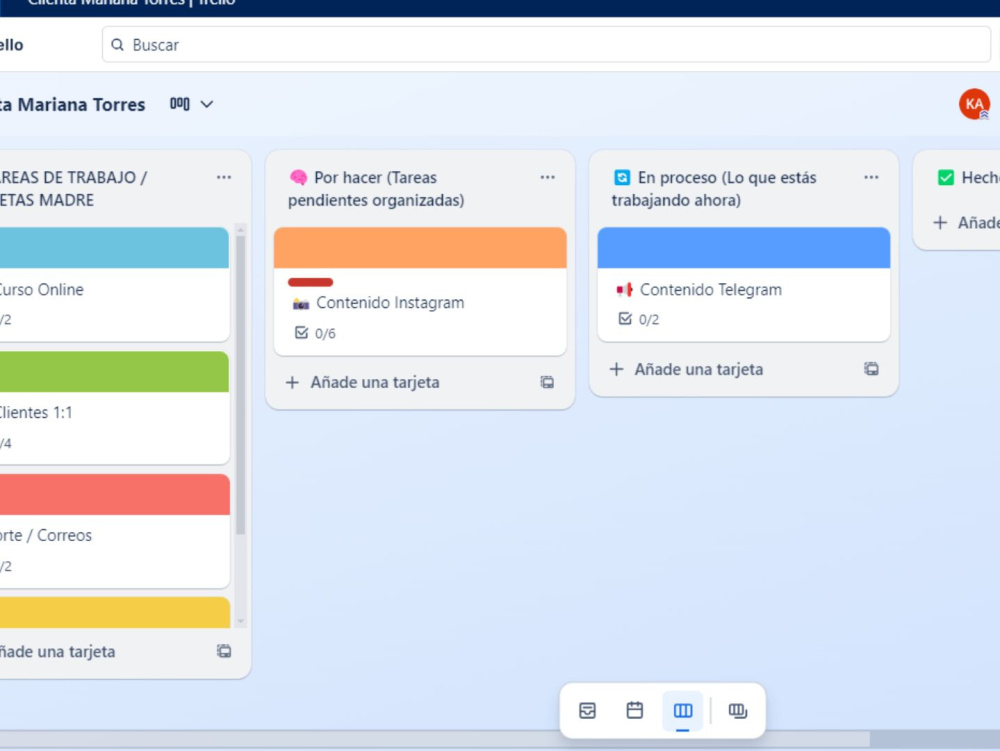
Task: Click the camera emoji on Contenido Instagram
Action: (301, 303)
